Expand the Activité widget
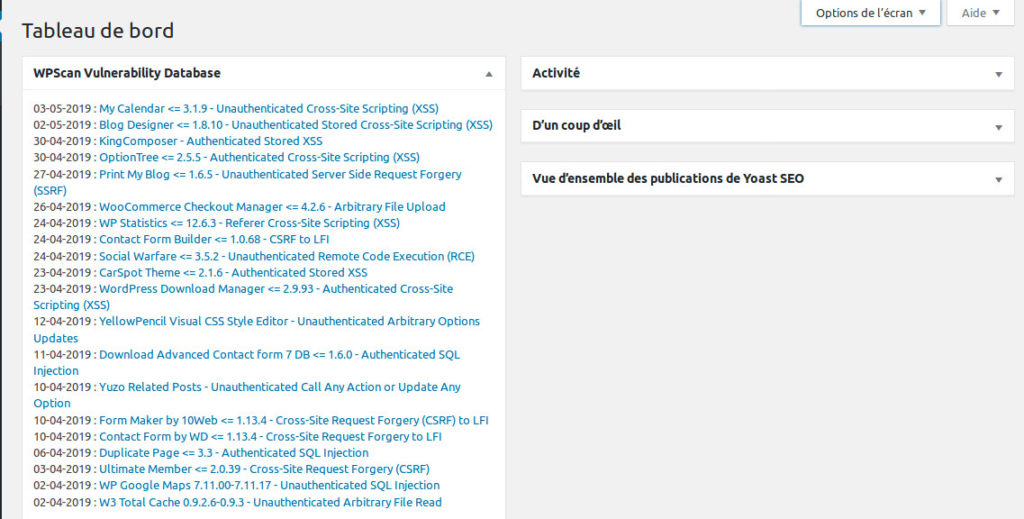 point(999,74)
